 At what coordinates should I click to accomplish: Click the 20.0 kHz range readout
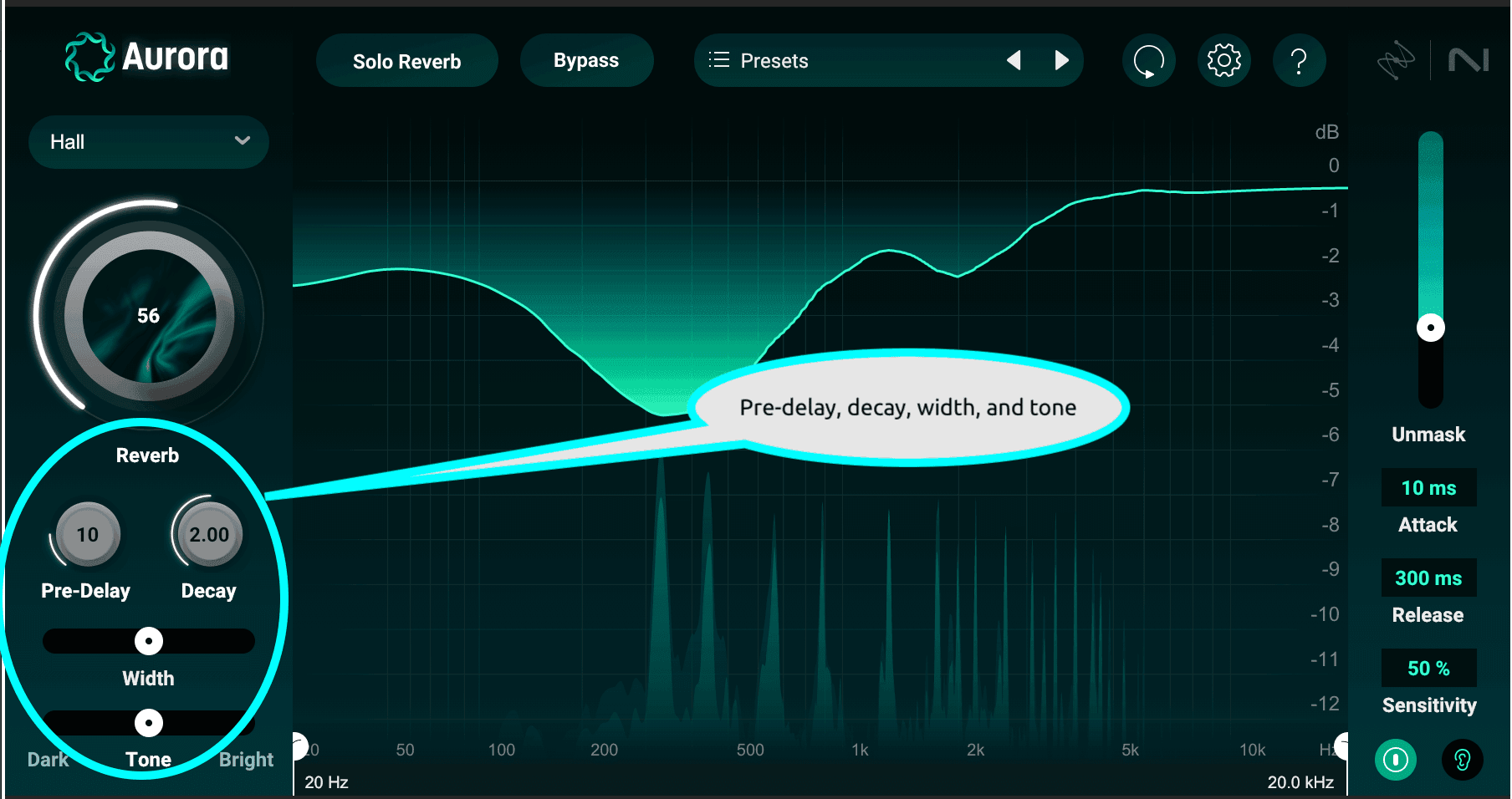[x=1300, y=782]
